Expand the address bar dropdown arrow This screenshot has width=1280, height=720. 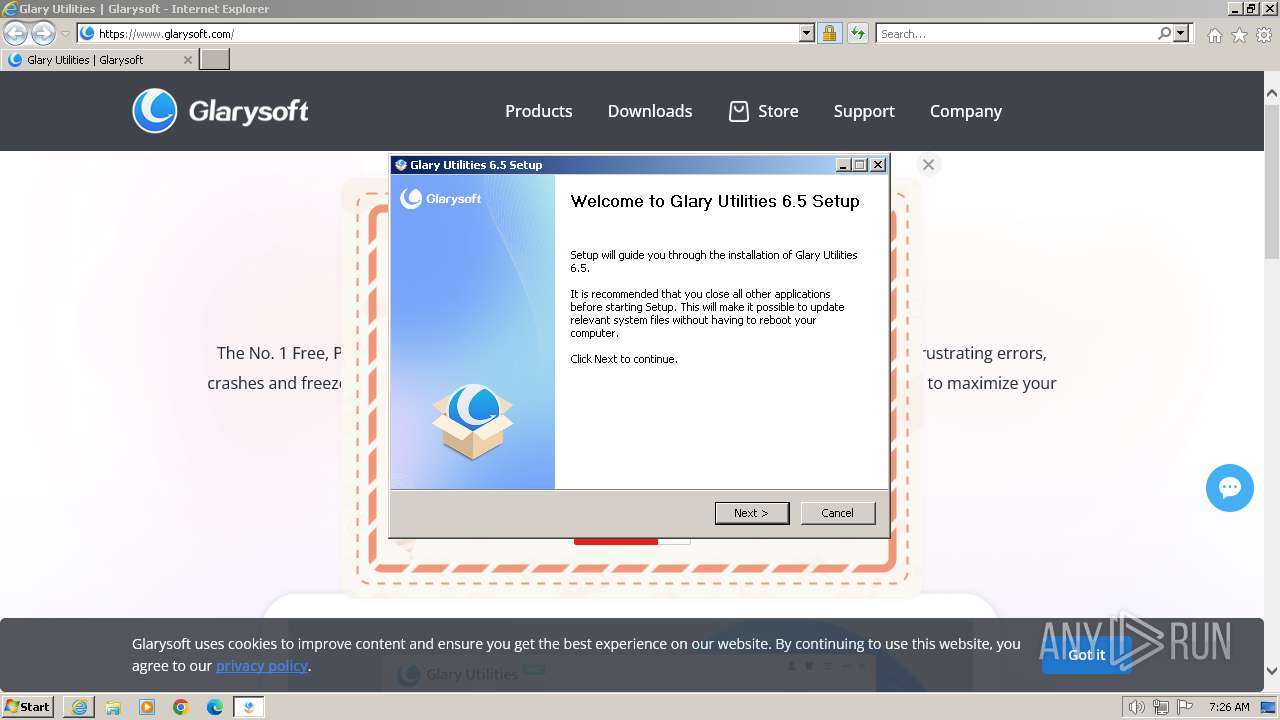click(807, 33)
